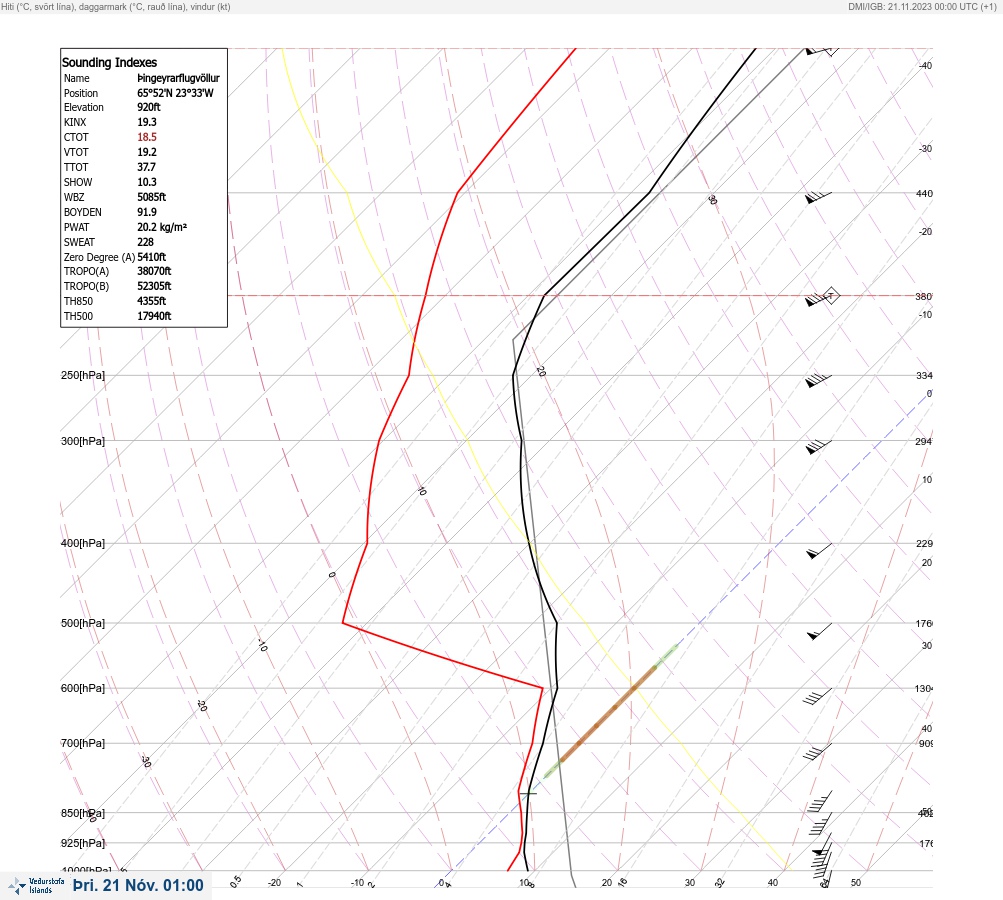1003x900 pixels.
Task: Click the 'Position' row label
Action: 81,93
